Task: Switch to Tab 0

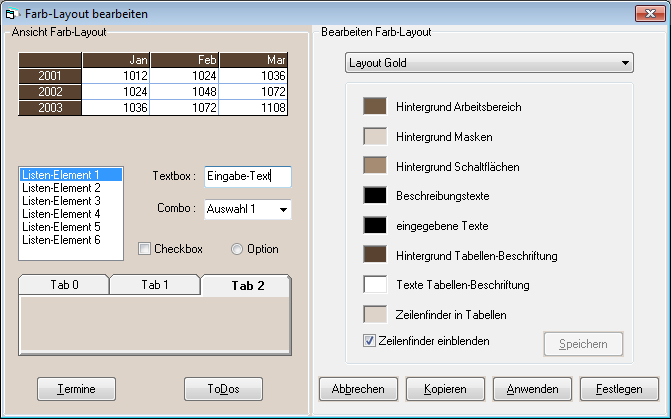Action: [x=63, y=285]
